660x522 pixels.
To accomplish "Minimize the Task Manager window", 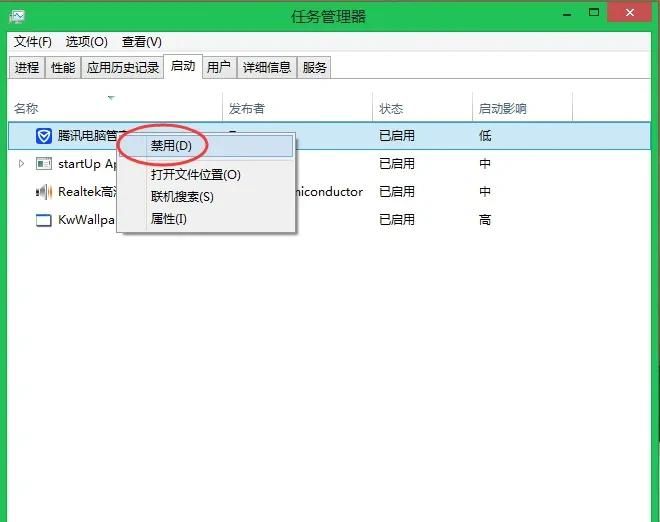I will pos(567,15).
